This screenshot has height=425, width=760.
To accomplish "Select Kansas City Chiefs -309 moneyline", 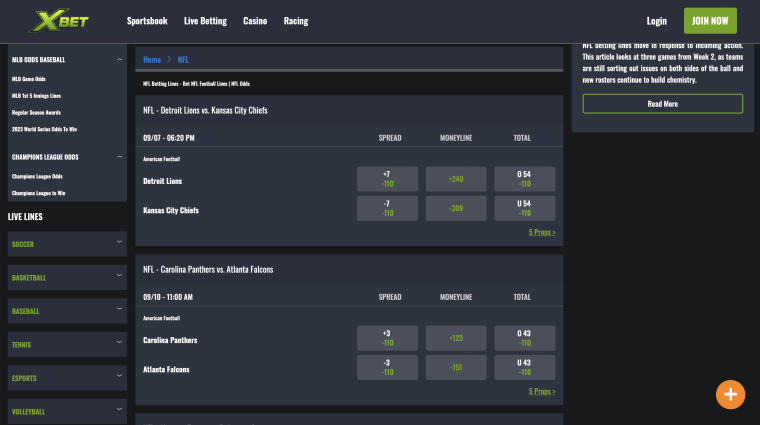I will [x=456, y=208].
